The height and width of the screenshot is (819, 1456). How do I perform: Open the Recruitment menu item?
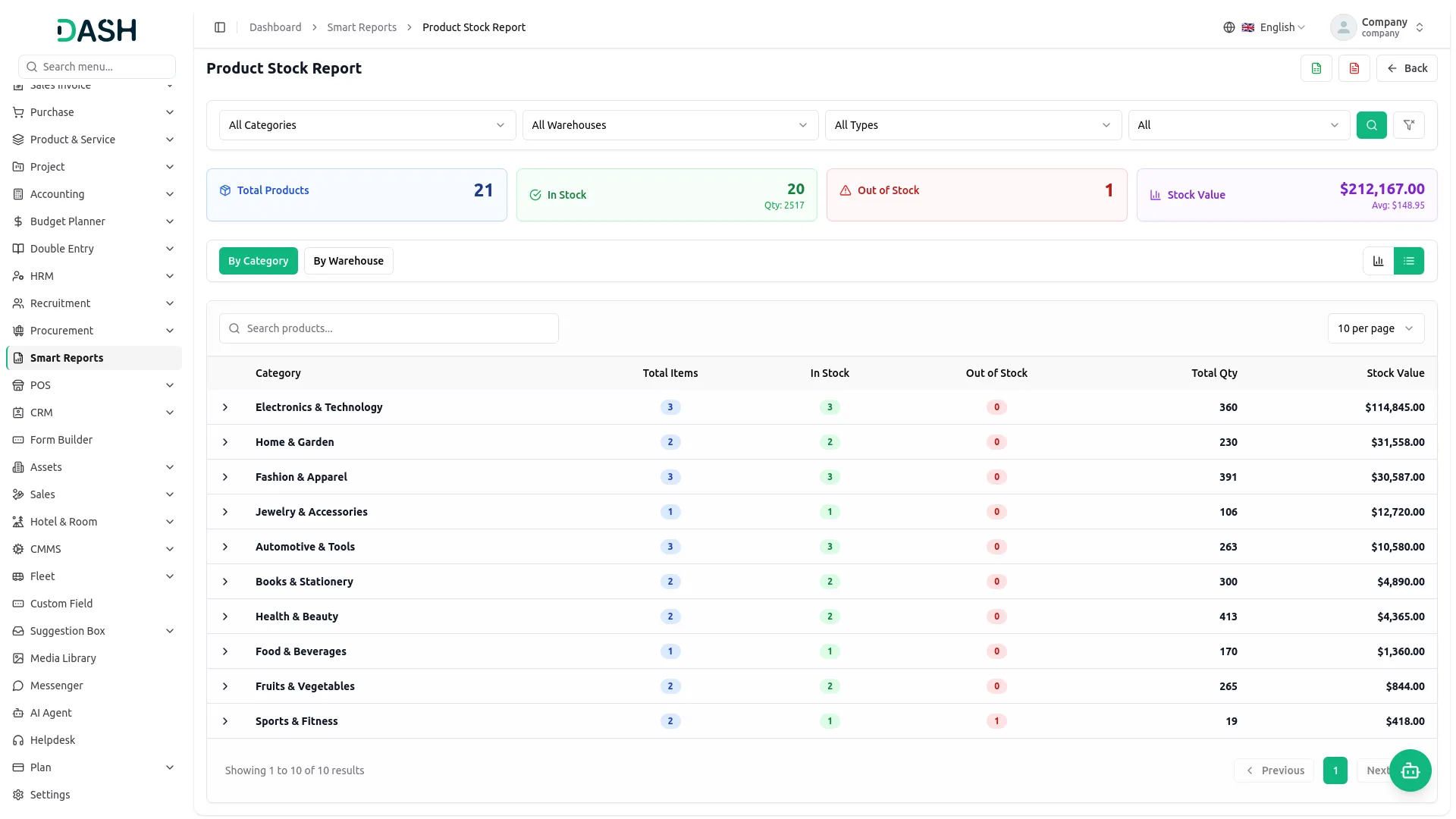(x=94, y=303)
